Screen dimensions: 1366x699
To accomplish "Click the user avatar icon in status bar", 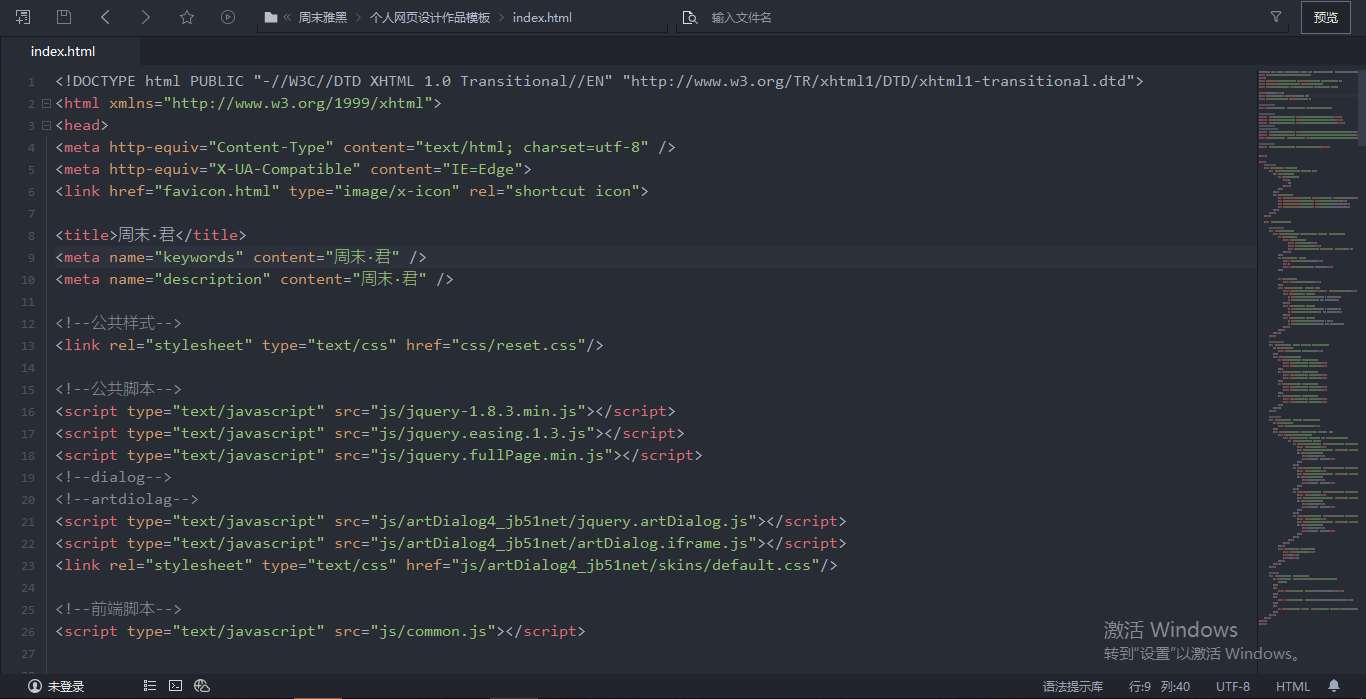I will [35, 686].
